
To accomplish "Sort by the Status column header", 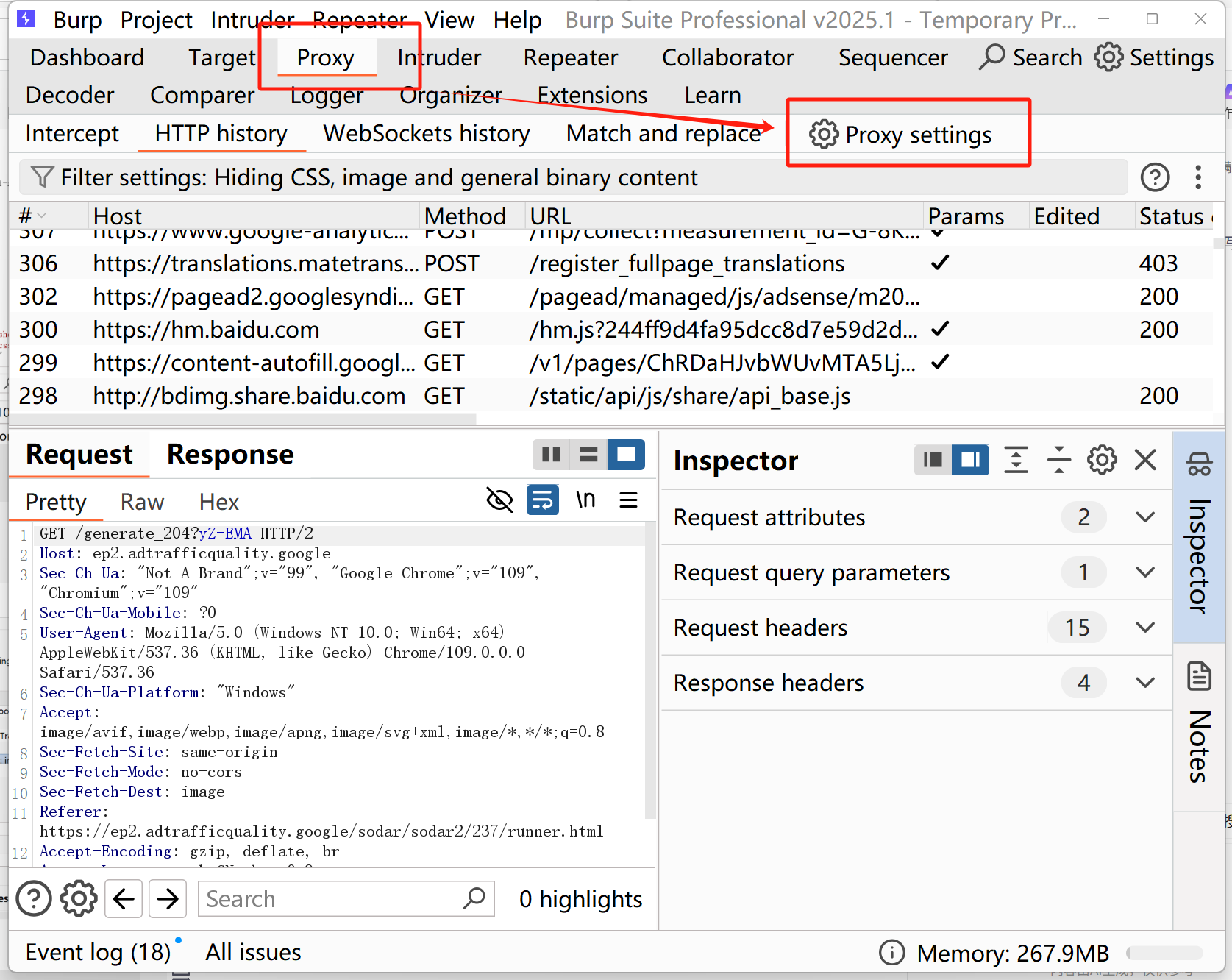I will point(1174,216).
